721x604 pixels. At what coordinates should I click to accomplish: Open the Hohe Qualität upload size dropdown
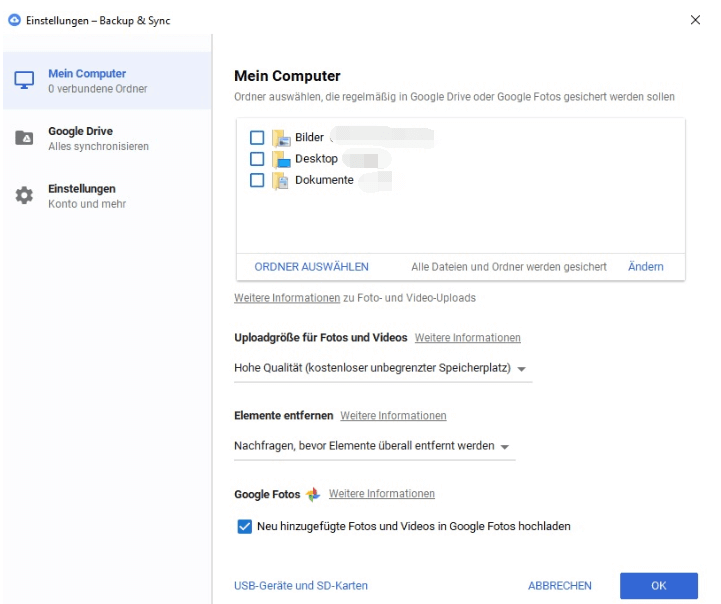pyautogui.click(x=383, y=368)
